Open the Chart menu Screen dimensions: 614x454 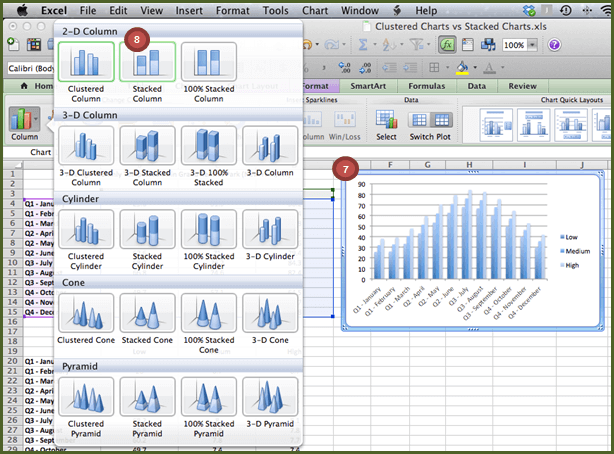pos(315,11)
